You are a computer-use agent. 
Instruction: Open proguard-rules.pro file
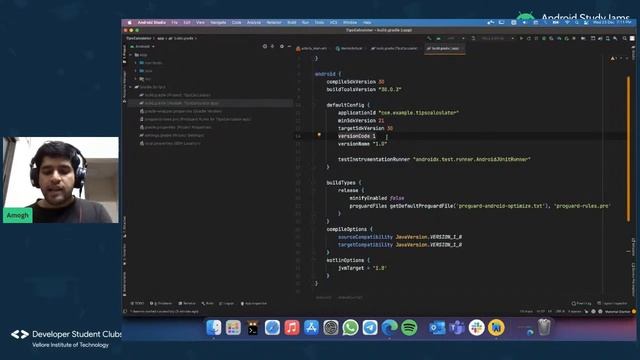coord(195,119)
